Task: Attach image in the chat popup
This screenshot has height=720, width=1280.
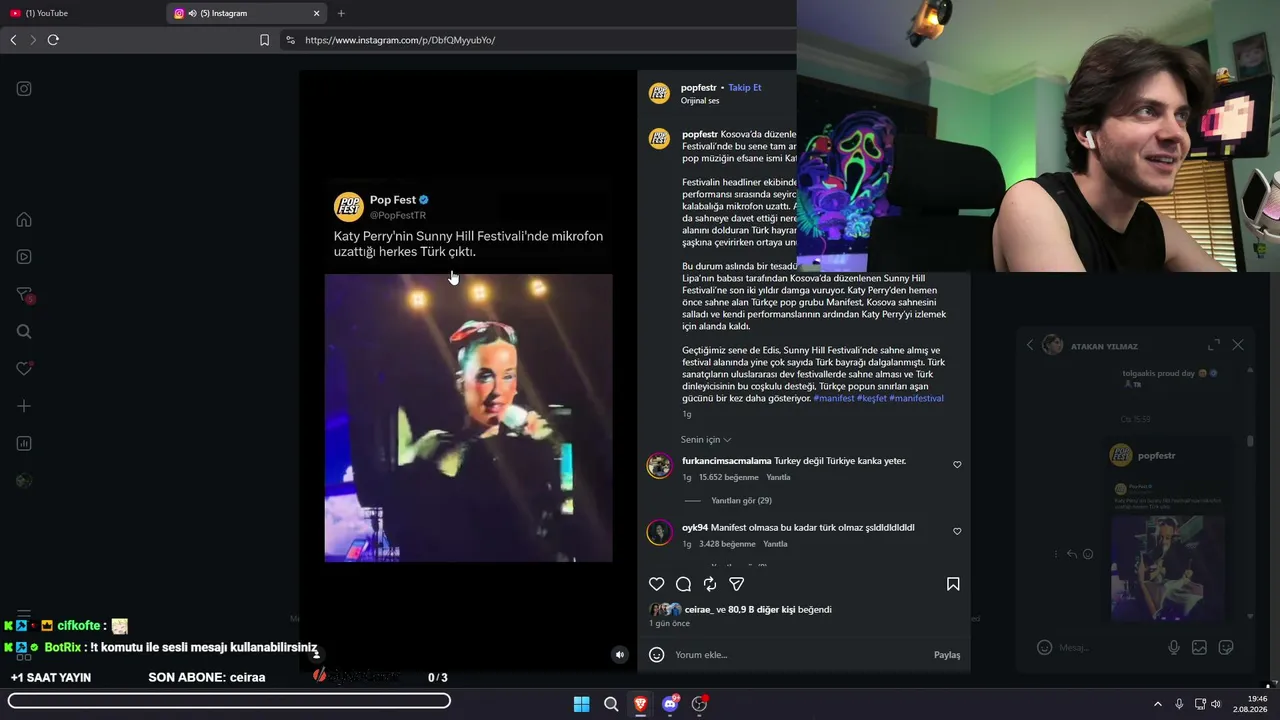Action: 1200,647
